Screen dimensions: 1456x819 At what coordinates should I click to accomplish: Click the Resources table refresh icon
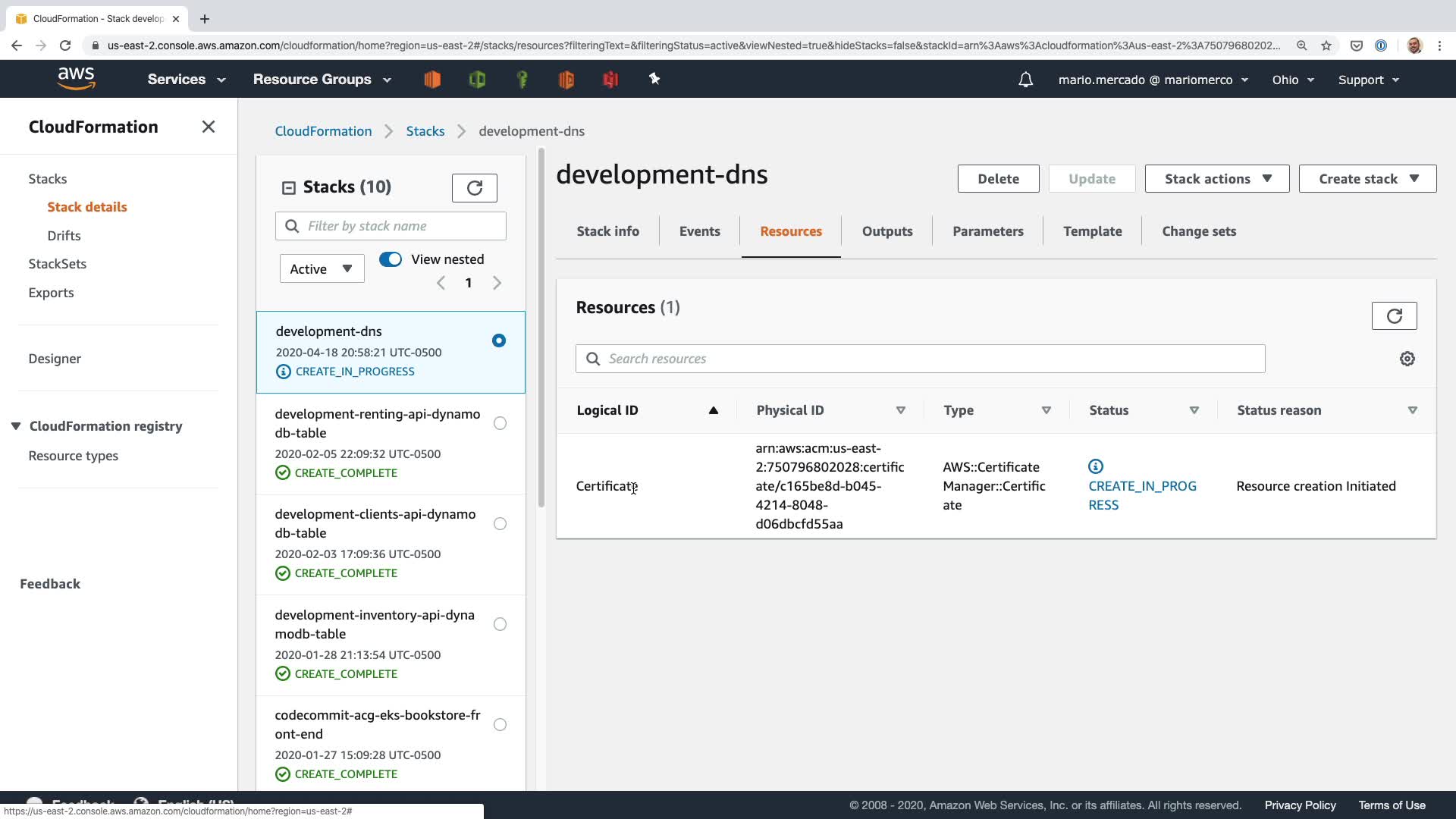pos(1394,316)
